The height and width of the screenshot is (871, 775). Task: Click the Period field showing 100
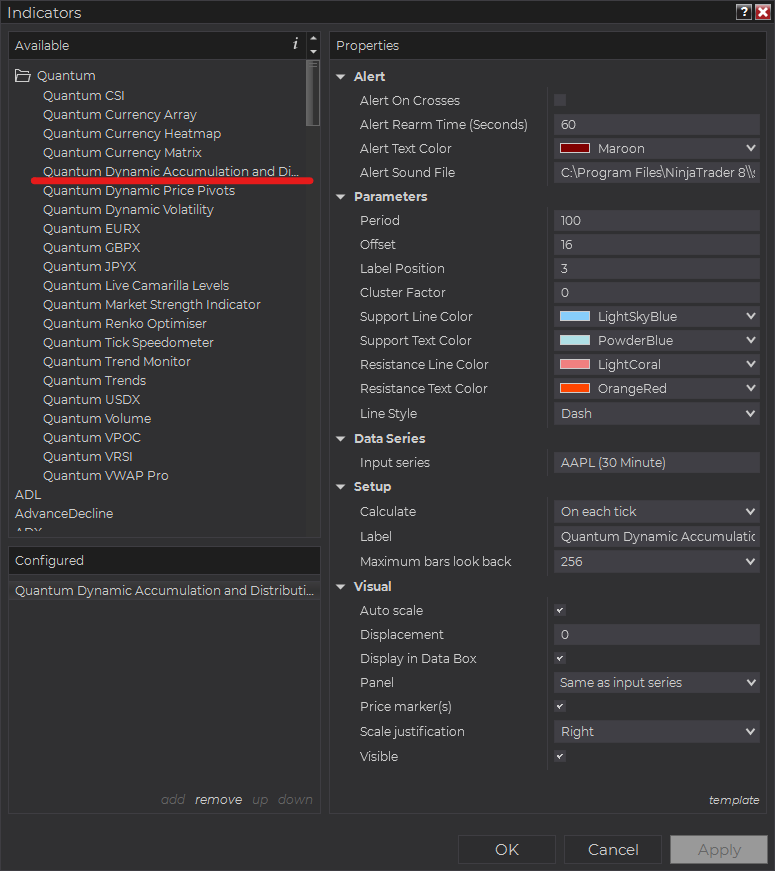click(657, 221)
